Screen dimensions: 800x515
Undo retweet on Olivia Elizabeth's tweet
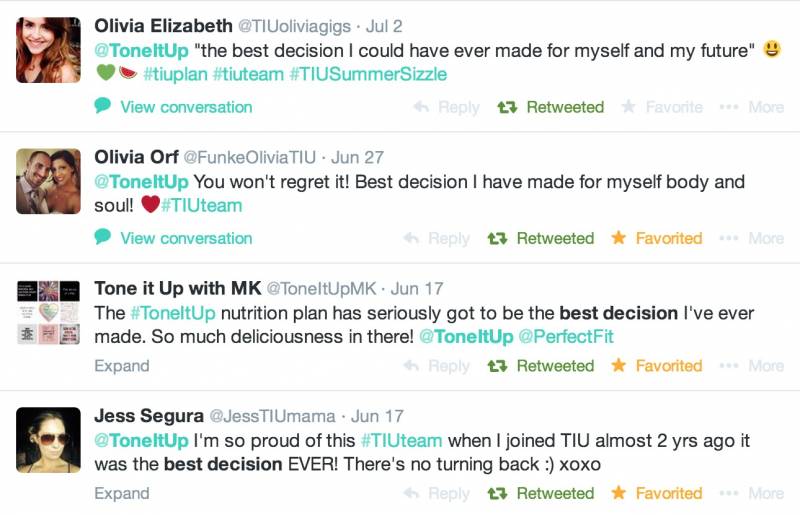(x=551, y=107)
